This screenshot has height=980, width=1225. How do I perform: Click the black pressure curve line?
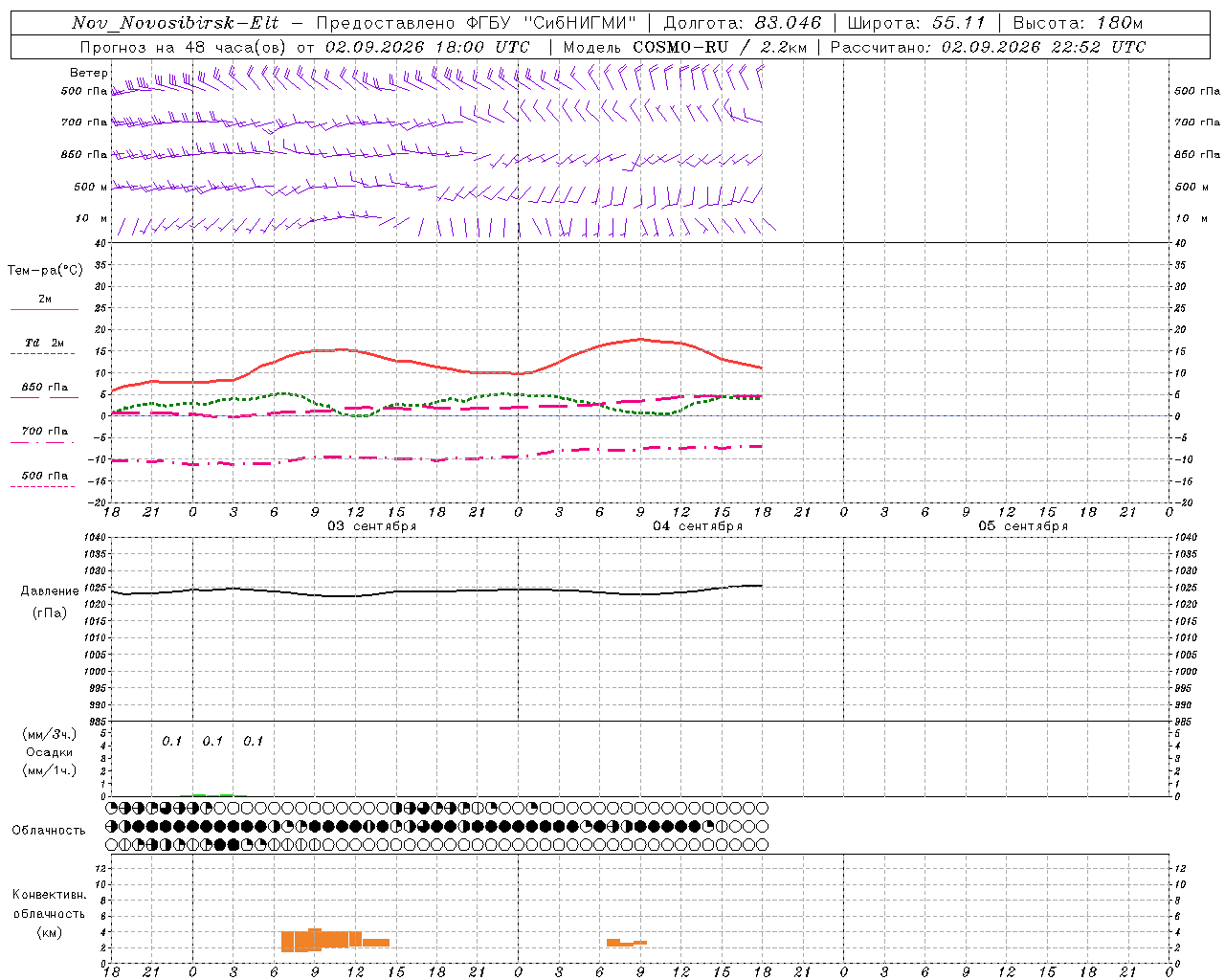point(436,590)
